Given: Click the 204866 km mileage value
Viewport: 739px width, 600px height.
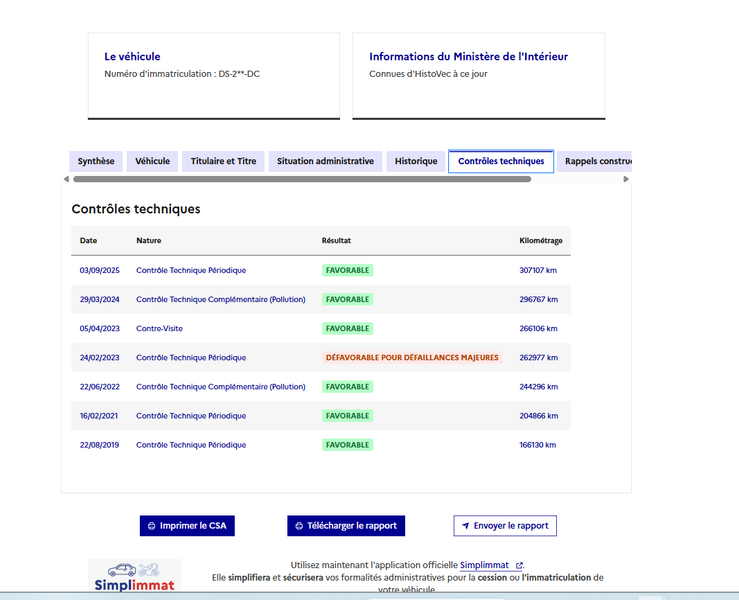Looking at the screenshot, I should tap(539, 416).
